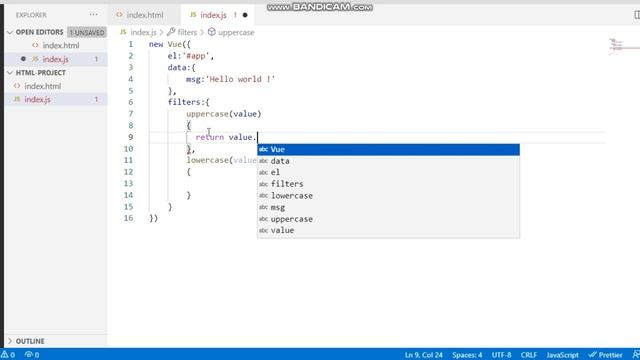
Task: Click the watch count eye icon in status bar
Action: (32, 355)
